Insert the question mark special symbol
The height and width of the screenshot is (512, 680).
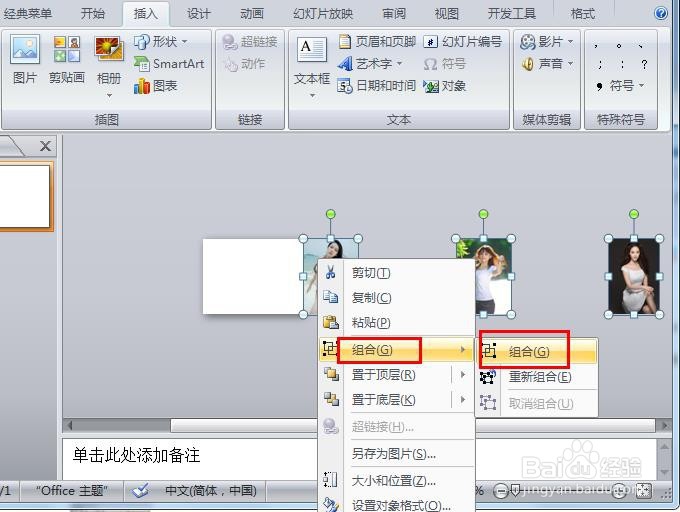pos(644,65)
